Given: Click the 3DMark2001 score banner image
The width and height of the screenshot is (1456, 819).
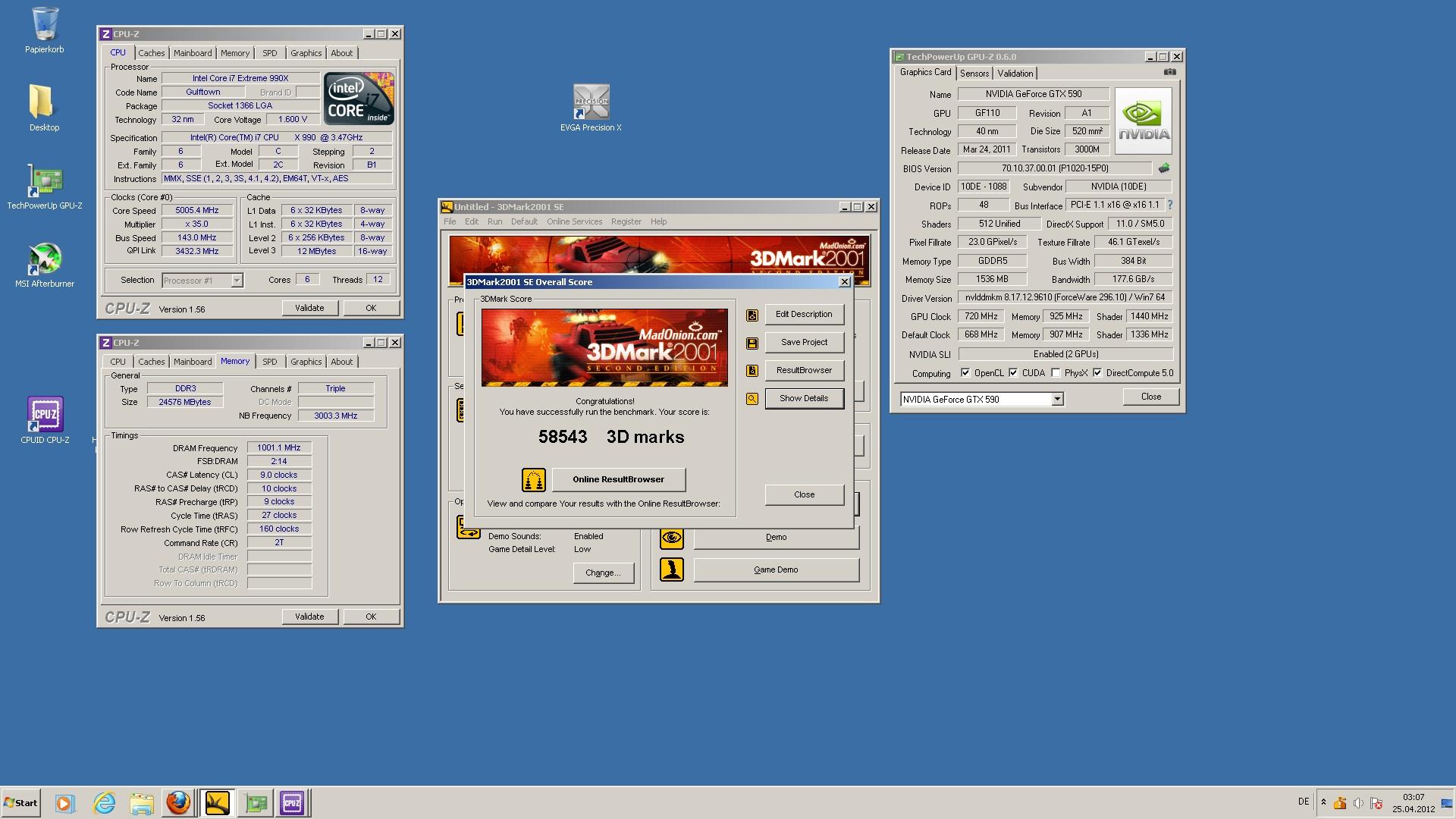Looking at the screenshot, I should point(604,348).
